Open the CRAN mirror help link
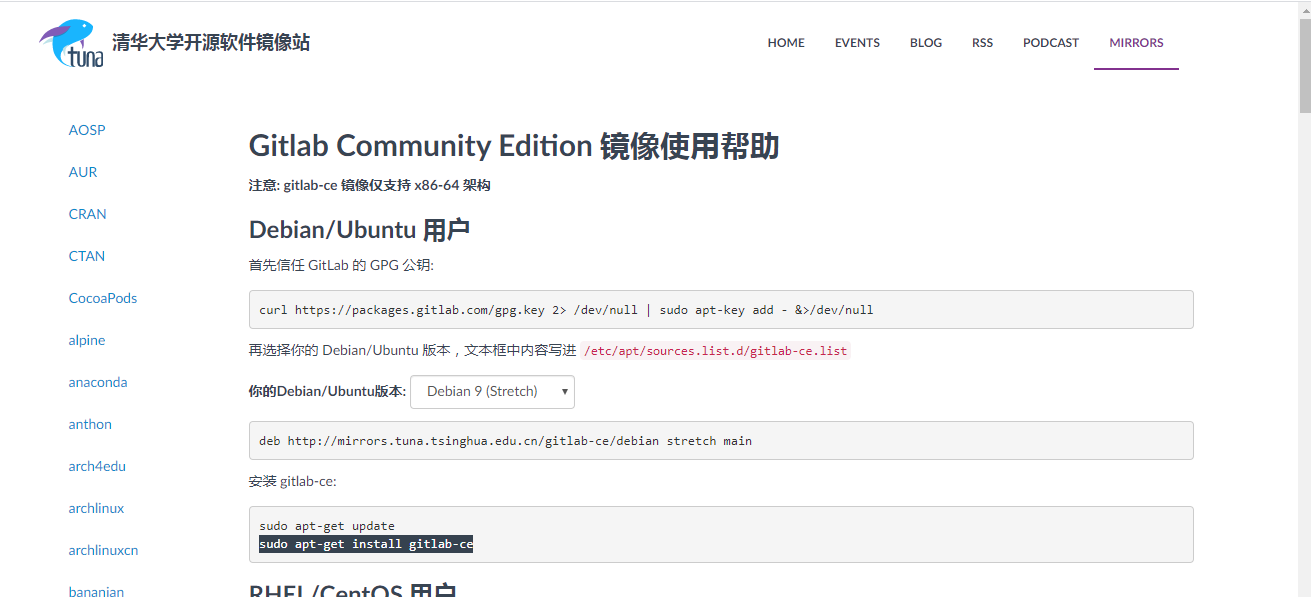Viewport: 1311px width, 597px height. tap(88, 214)
